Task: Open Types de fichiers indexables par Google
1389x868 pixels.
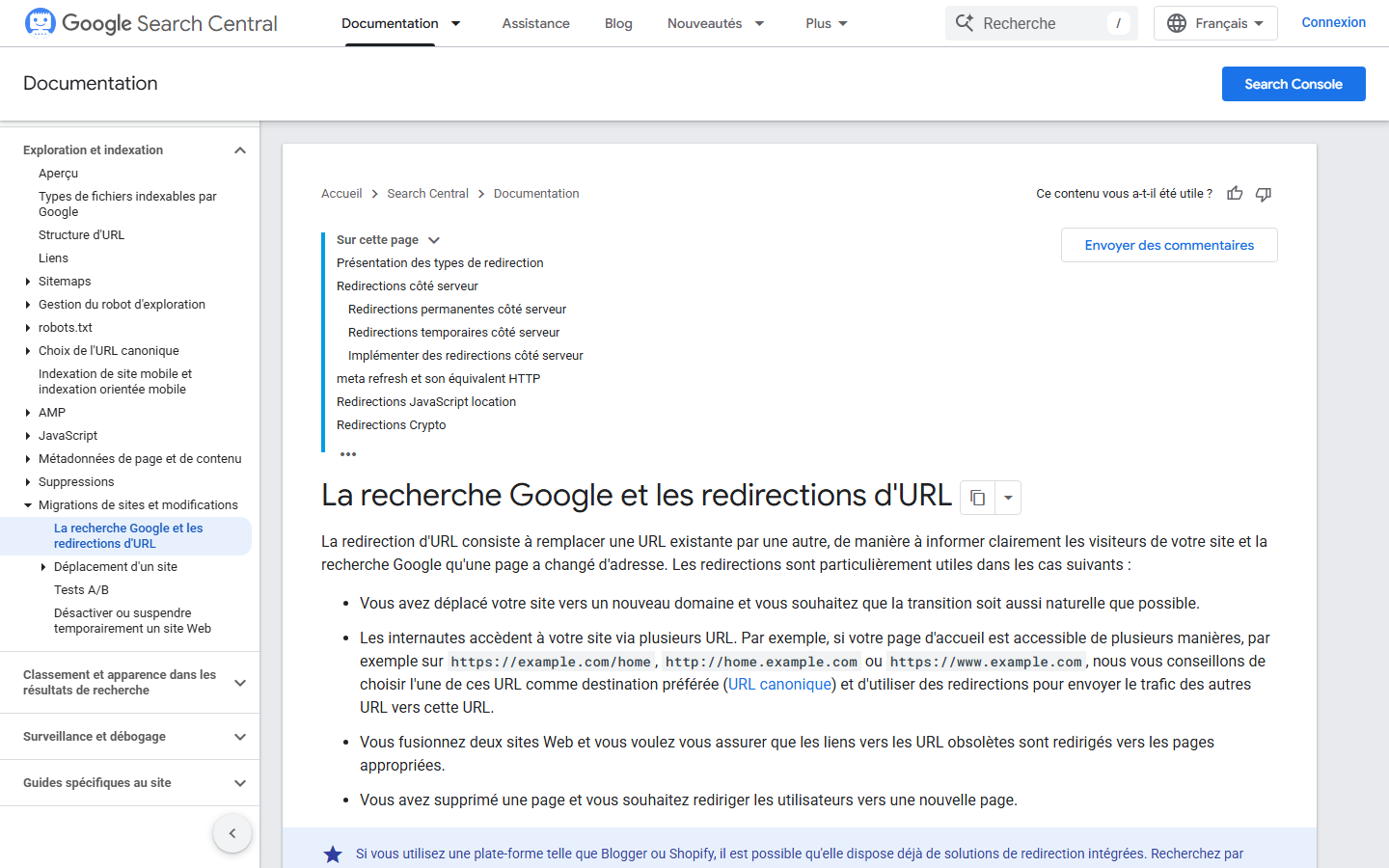Action: click(127, 204)
